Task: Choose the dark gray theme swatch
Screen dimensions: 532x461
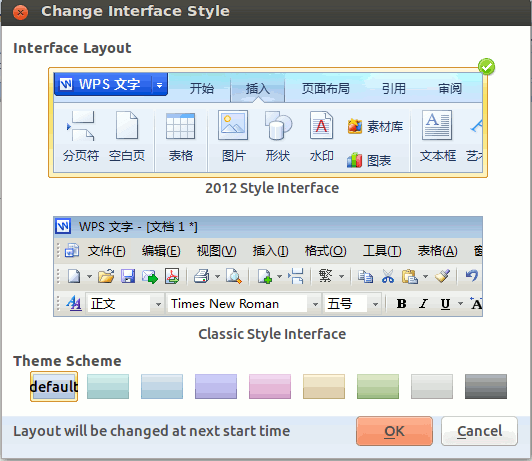Action: 486,386
